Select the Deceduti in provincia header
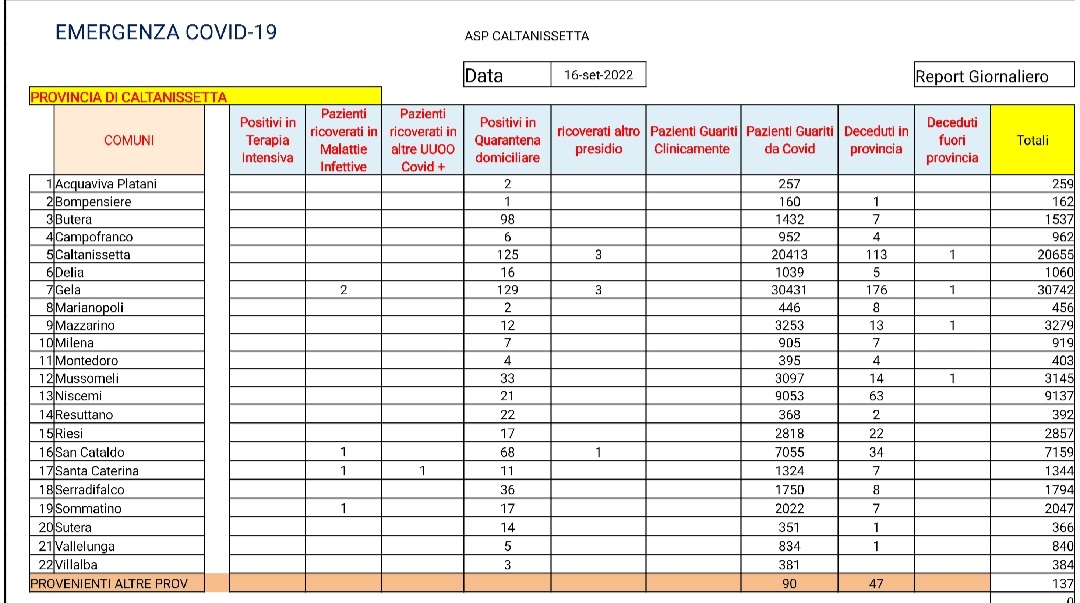Image resolution: width=1080 pixels, height=603 pixels. [x=876, y=140]
